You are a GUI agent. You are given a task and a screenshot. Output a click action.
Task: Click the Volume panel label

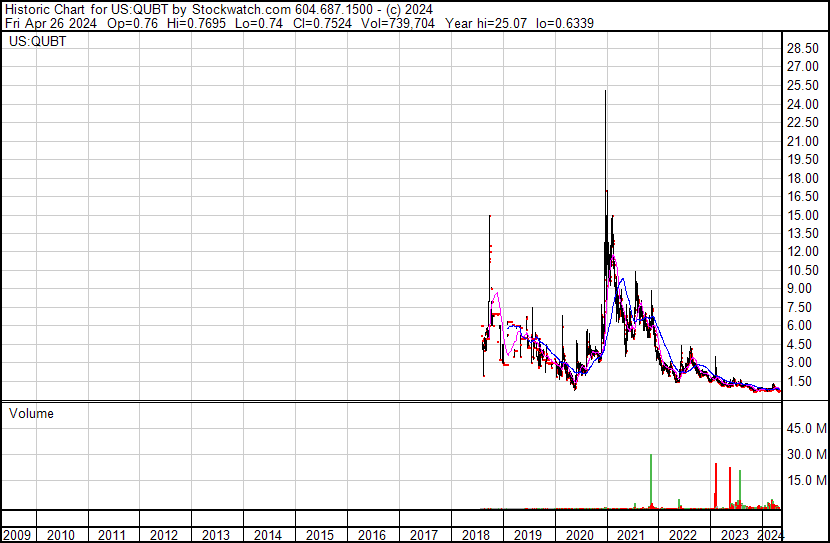31,413
